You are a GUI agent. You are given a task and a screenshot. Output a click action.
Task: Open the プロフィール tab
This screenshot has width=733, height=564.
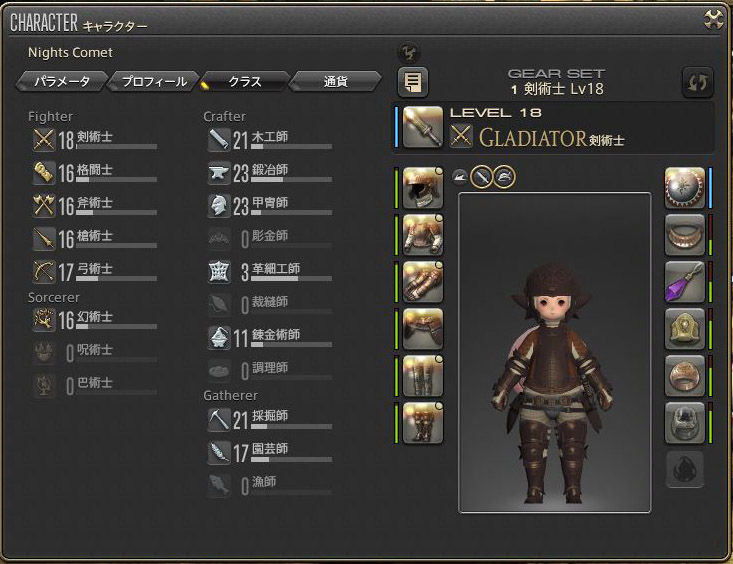(154, 82)
